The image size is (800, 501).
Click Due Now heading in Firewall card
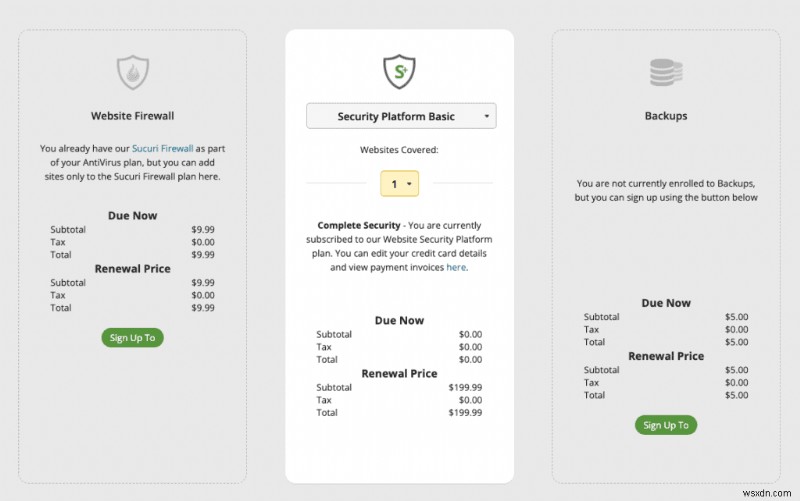(x=132, y=215)
